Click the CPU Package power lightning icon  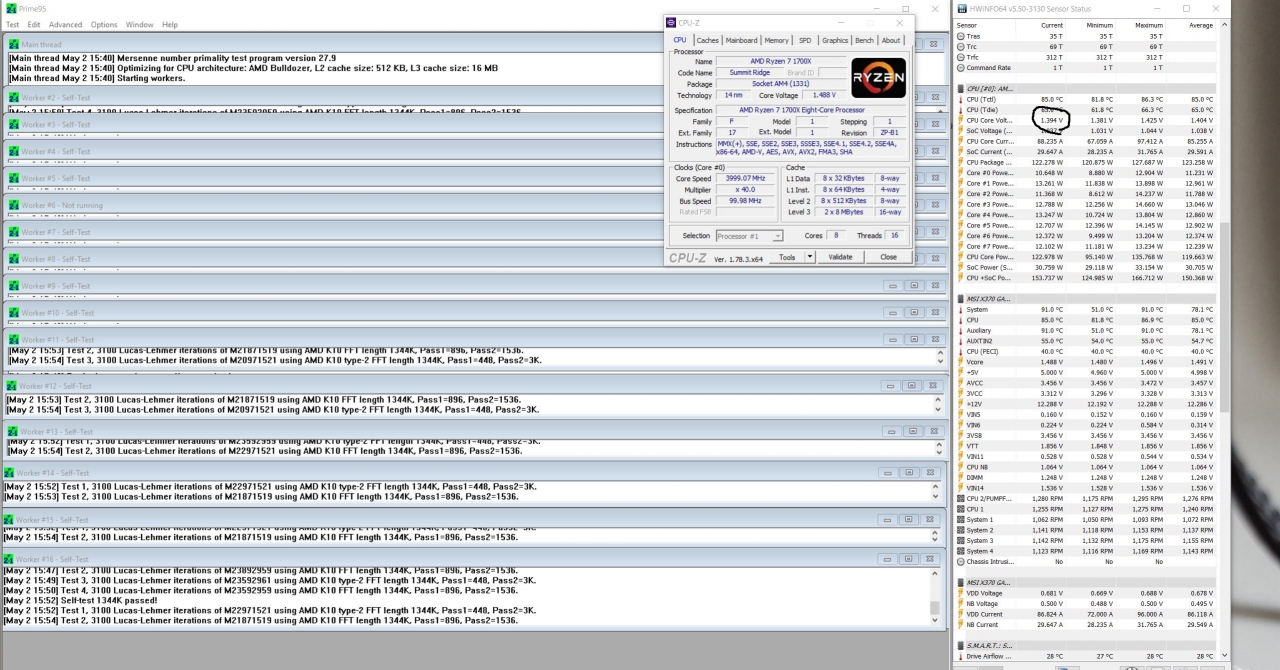[961, 162]
